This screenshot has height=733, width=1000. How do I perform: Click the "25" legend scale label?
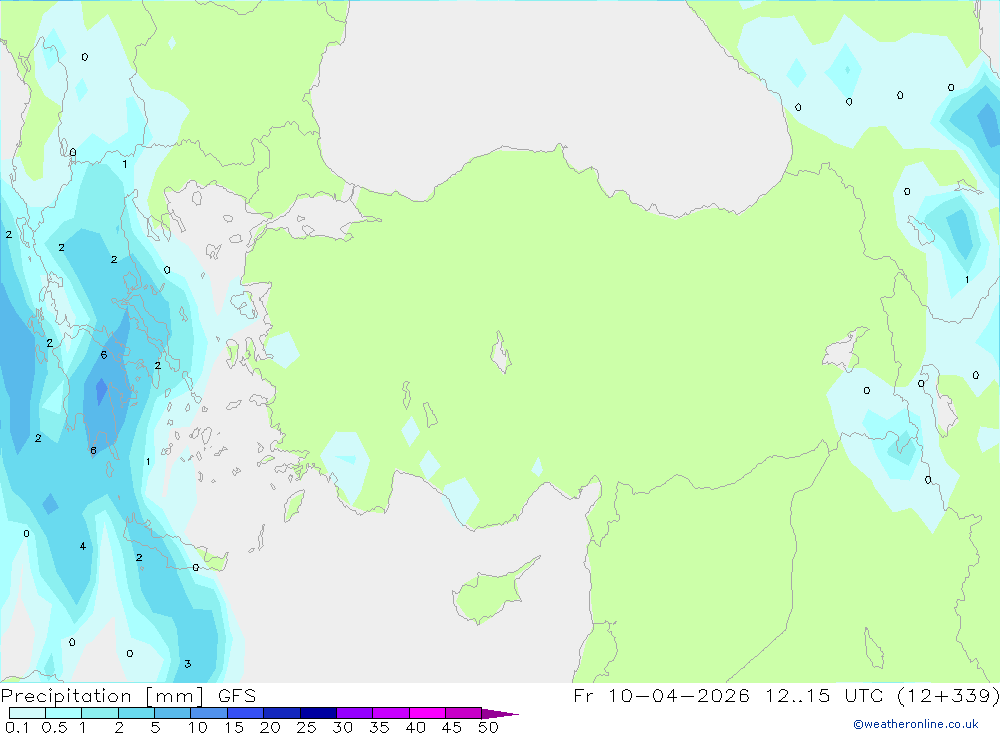(x=307, y=727)
